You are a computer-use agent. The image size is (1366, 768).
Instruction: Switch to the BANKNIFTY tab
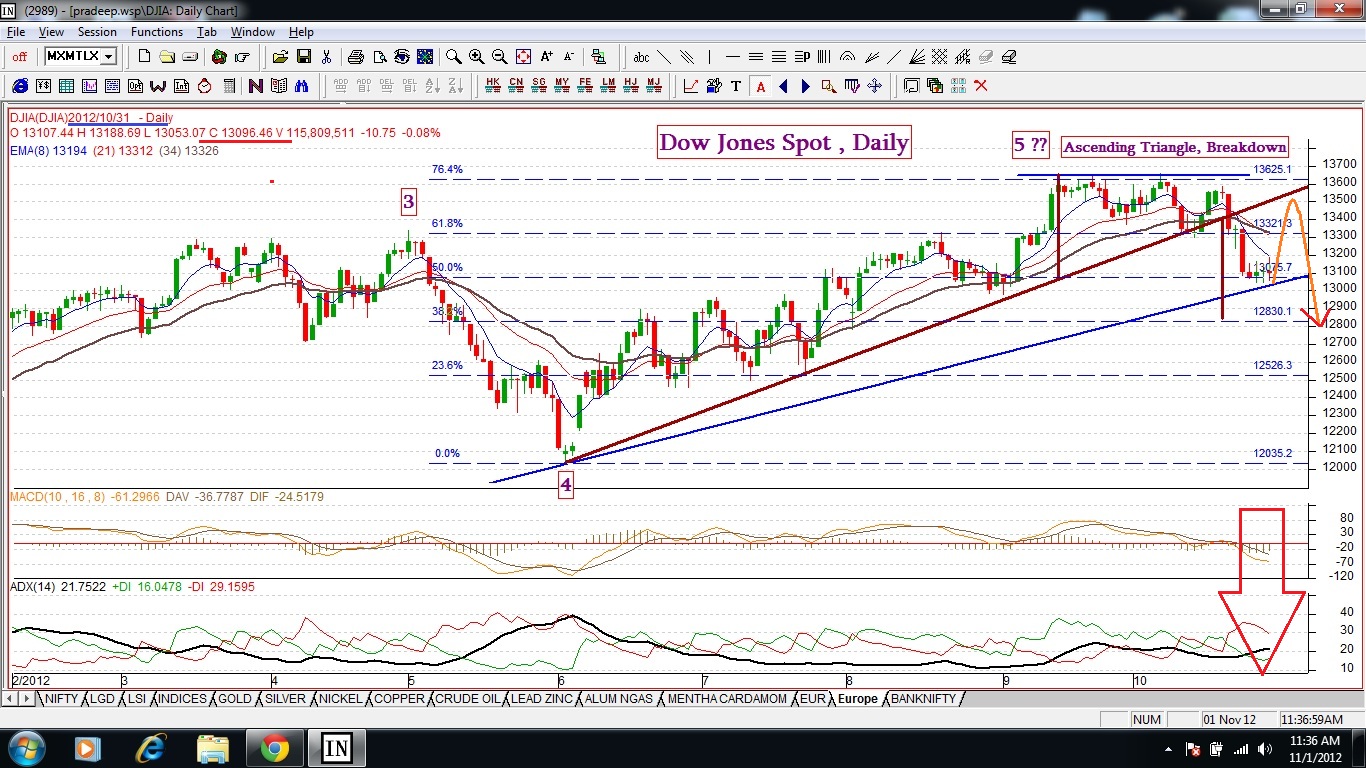coord(923,699)
